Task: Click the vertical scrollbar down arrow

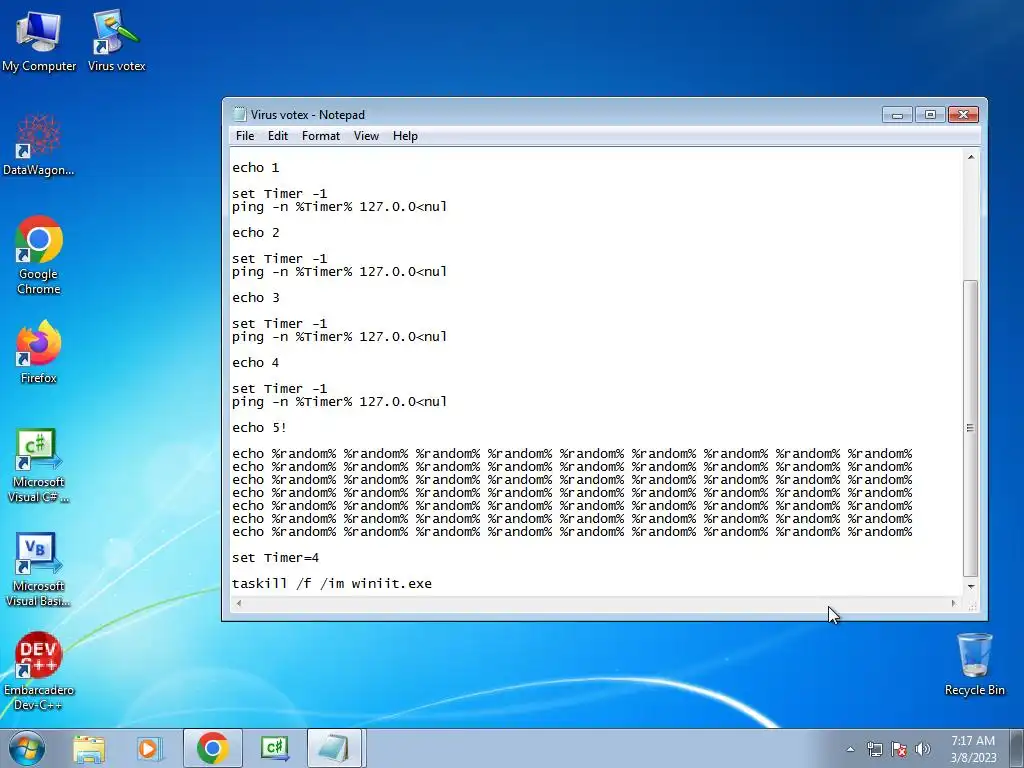Action: [971, 586]
